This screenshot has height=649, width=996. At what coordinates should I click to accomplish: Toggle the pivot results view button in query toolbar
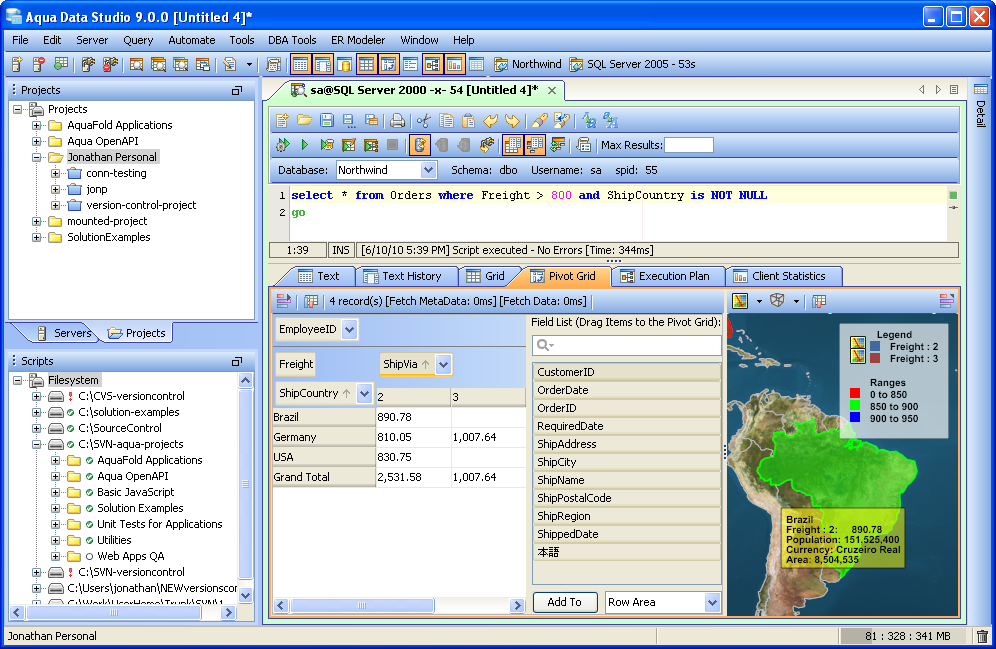click(534, 145)
